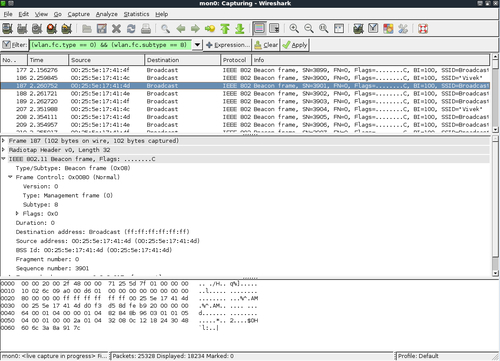500x361 pixels.
Task: Open the View menu
Action: click(x=41, y=14)
